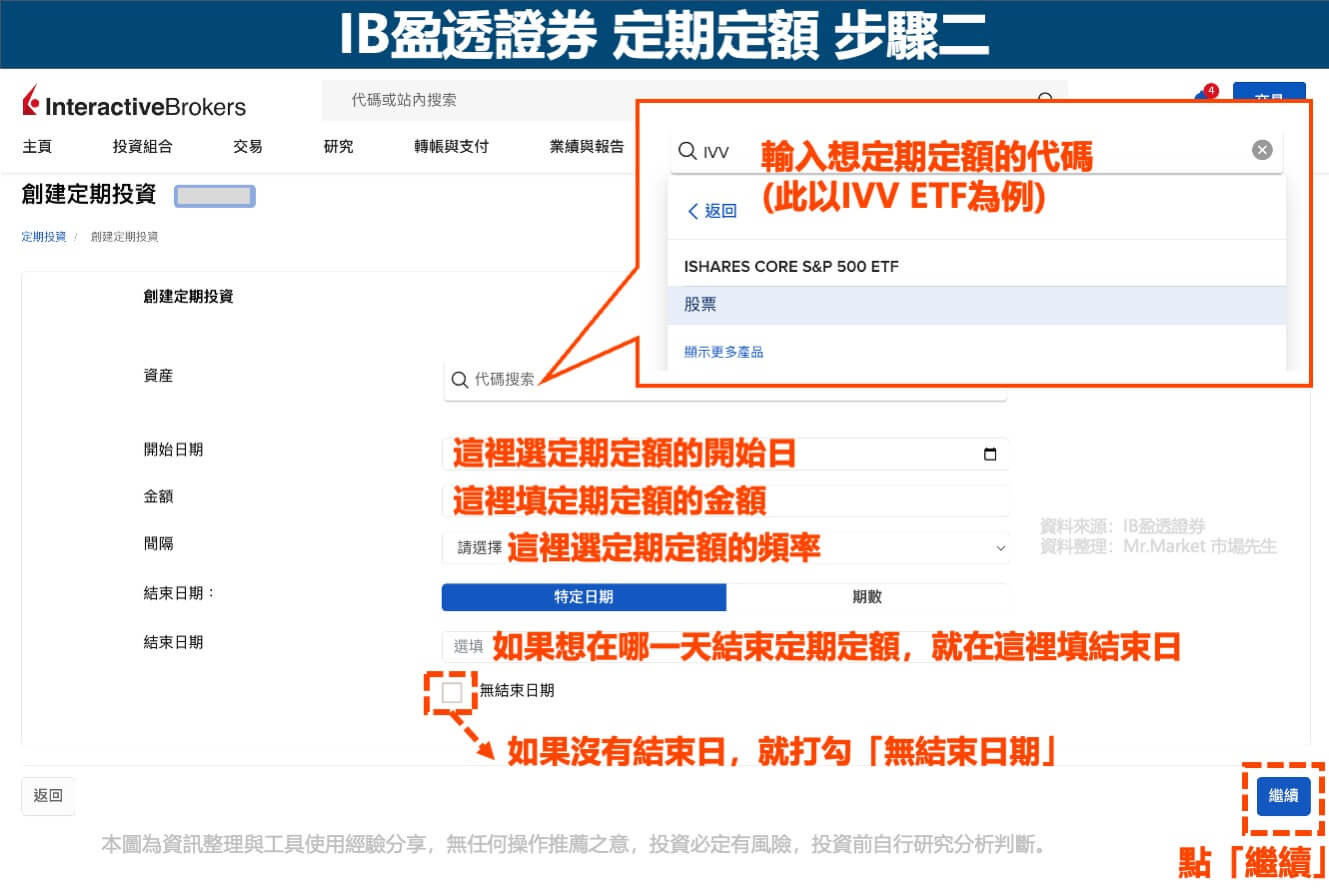Open the 轉帳與支付 menu
The image size is (1329, 889).
[451, 146]
